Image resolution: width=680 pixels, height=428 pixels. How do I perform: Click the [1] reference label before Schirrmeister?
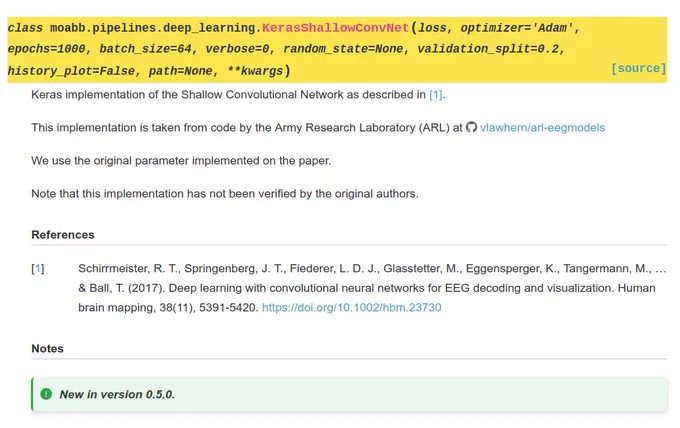coord(38,268)
